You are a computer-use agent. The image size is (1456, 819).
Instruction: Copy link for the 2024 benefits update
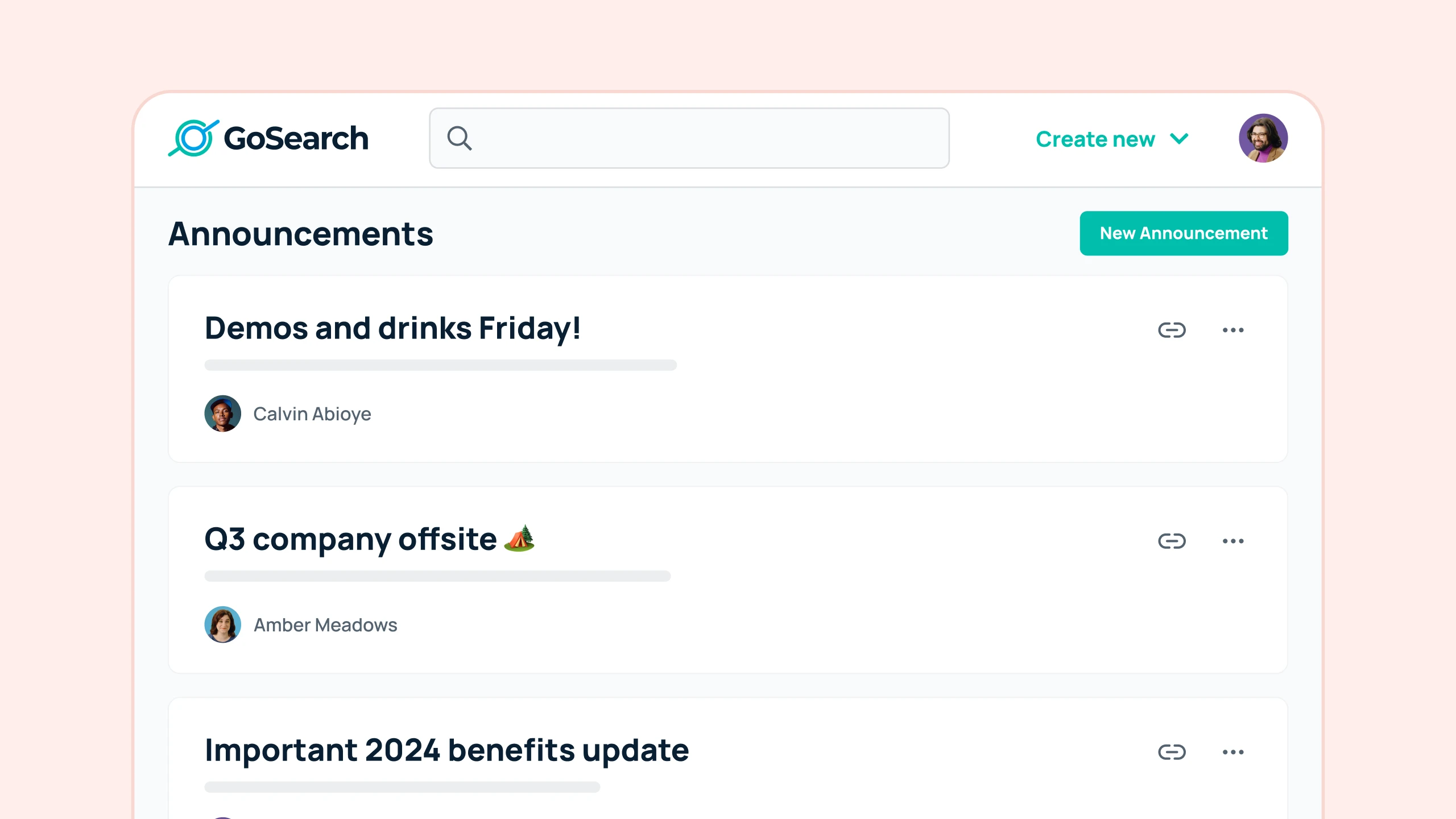click(x=1172, y=751)
